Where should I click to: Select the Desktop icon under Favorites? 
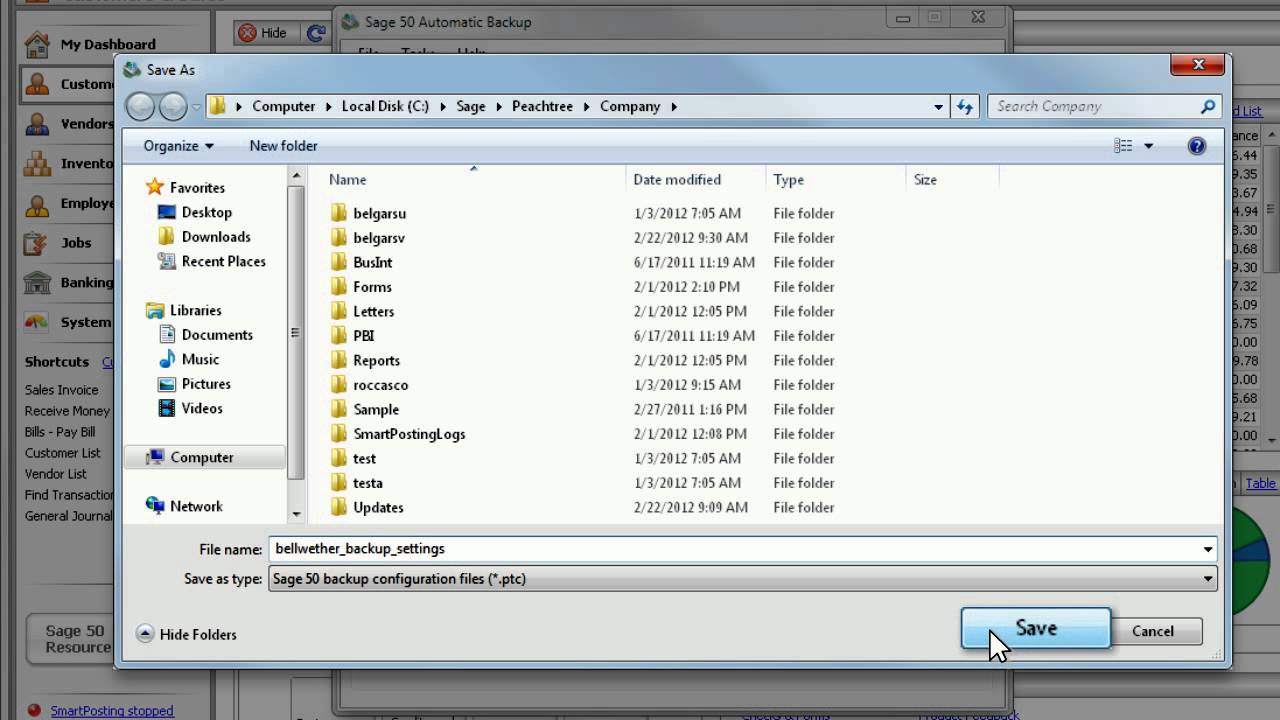[x=167, y=212]
